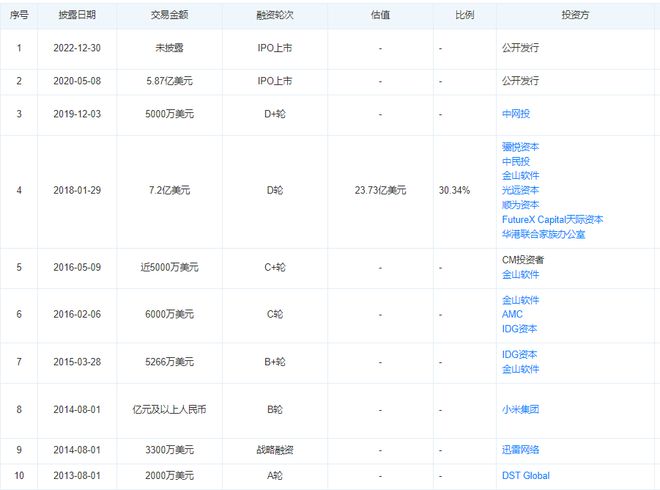Click IDG资本 in the B+轮 row
The height and width of the screenshot is (490, 660).
(x=519, y=354)
